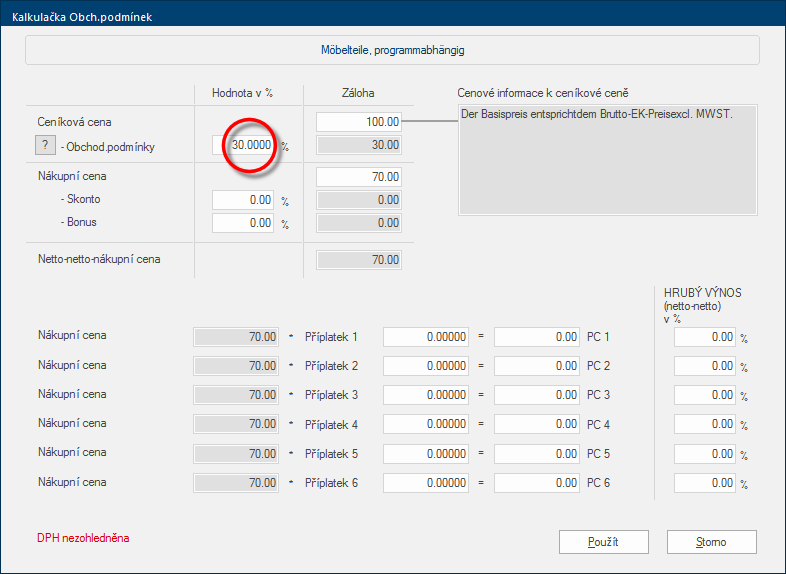Focus the PC 5 result field
The width and height of the screenshot is (786, 574).
pos(537,454)
